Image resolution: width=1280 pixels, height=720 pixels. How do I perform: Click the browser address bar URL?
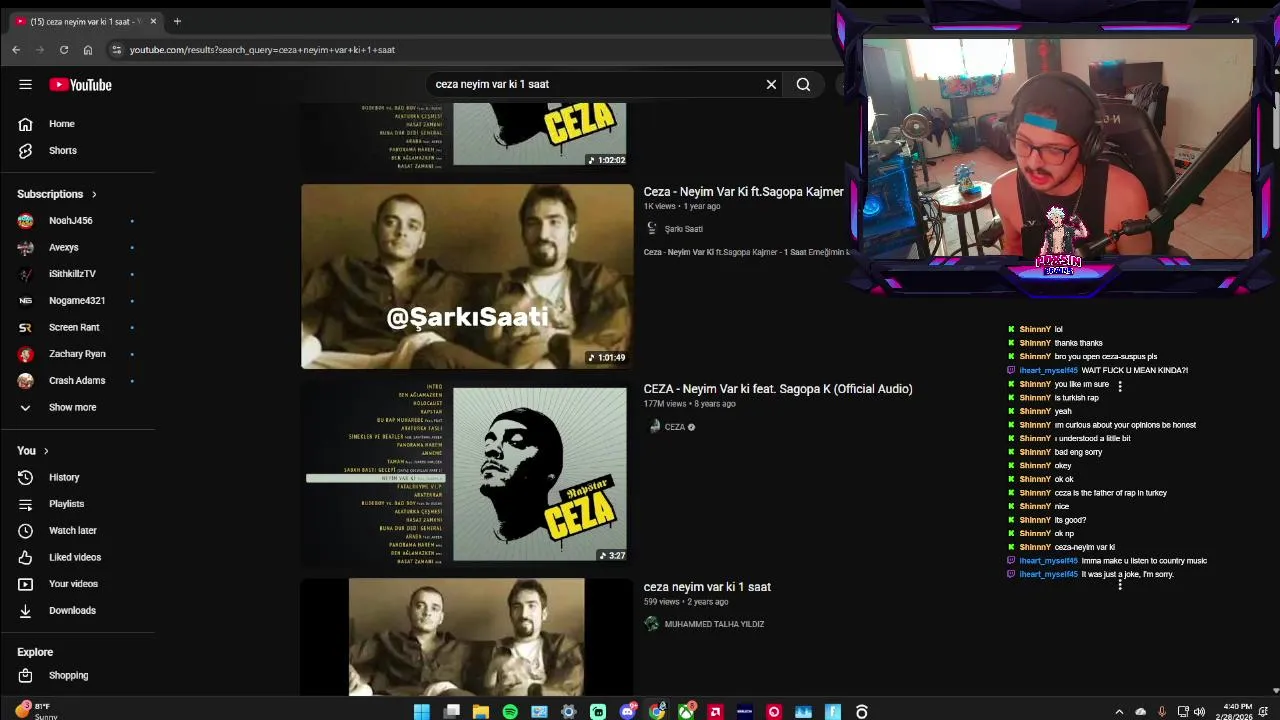click(262, 50)
